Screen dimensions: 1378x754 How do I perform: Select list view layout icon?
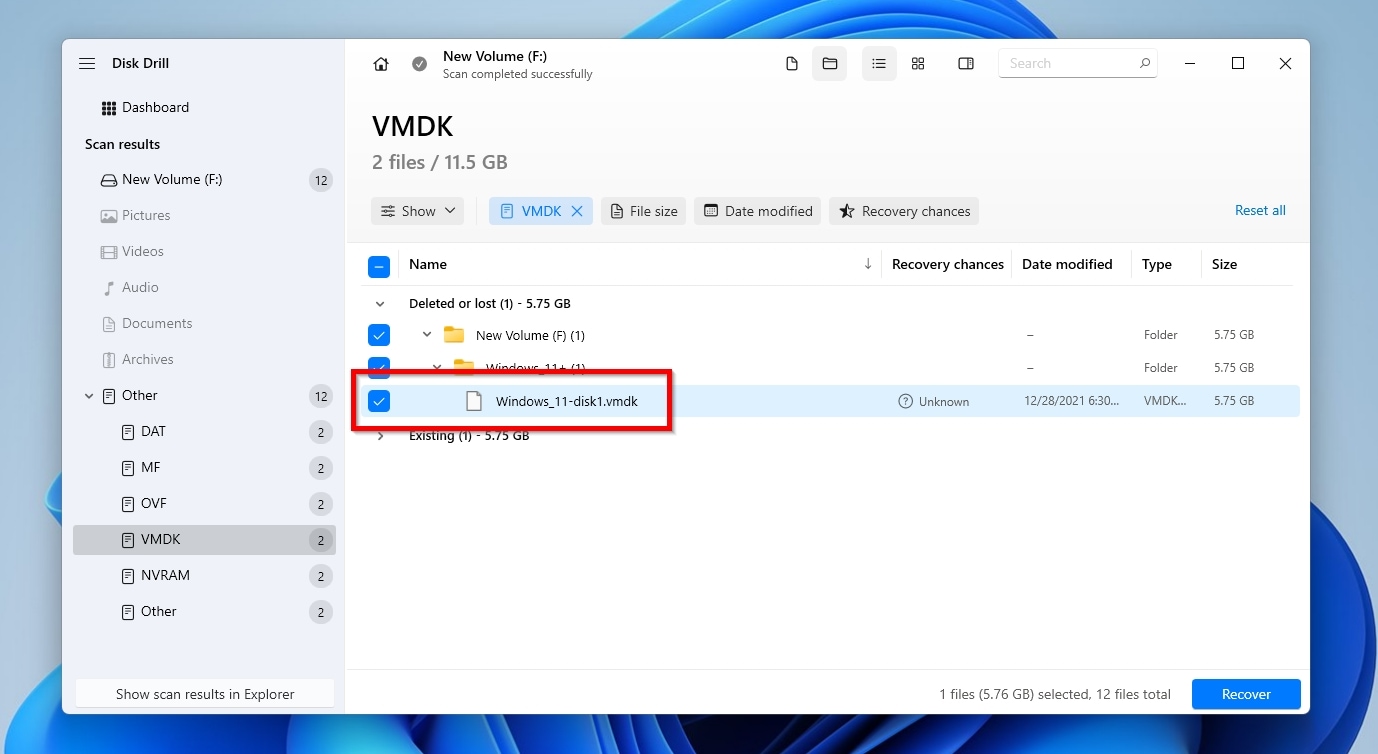(879, 64)
